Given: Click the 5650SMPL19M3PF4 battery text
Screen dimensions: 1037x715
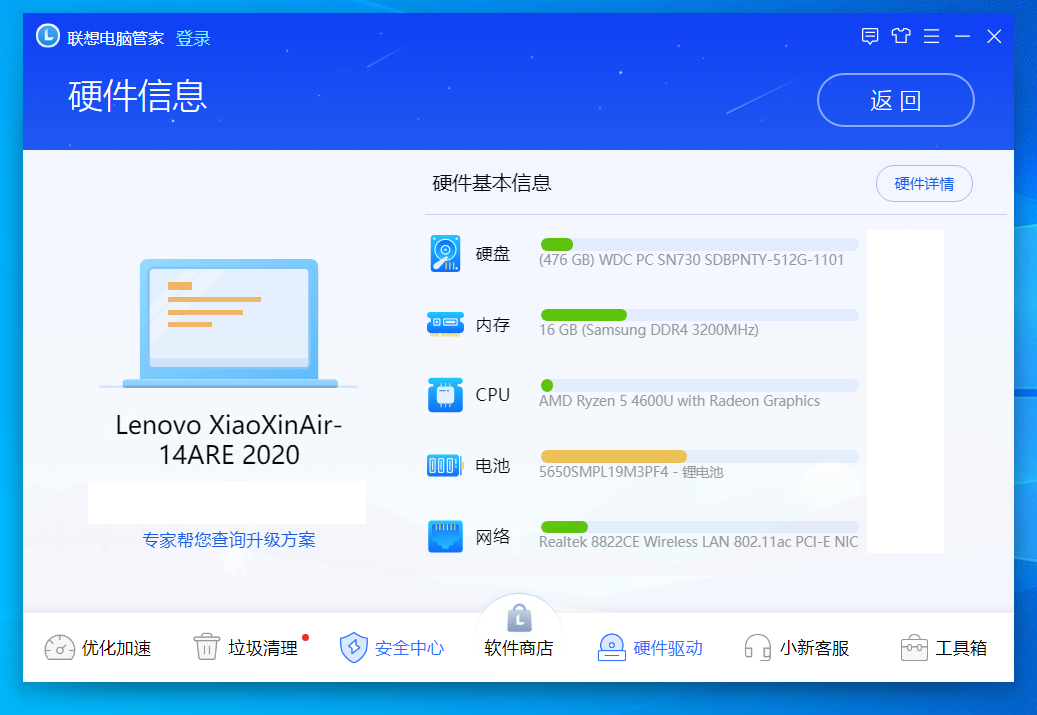Looking at the screenshot, I should tap(631, 472).
